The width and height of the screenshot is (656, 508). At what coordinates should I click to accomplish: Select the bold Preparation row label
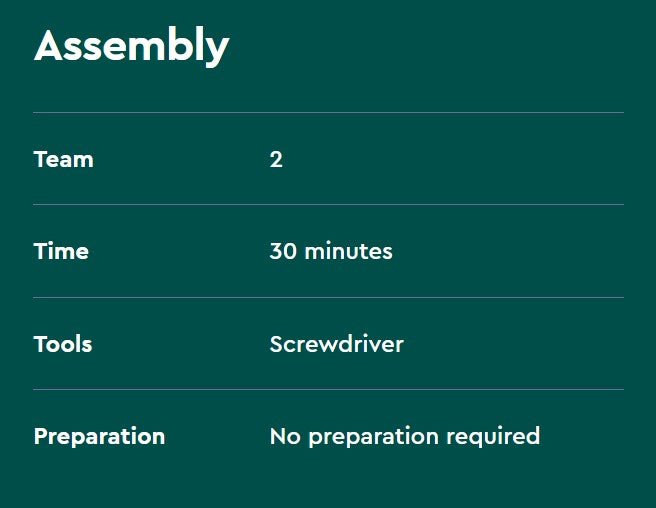pyautogui.click(x=99, y=436)
